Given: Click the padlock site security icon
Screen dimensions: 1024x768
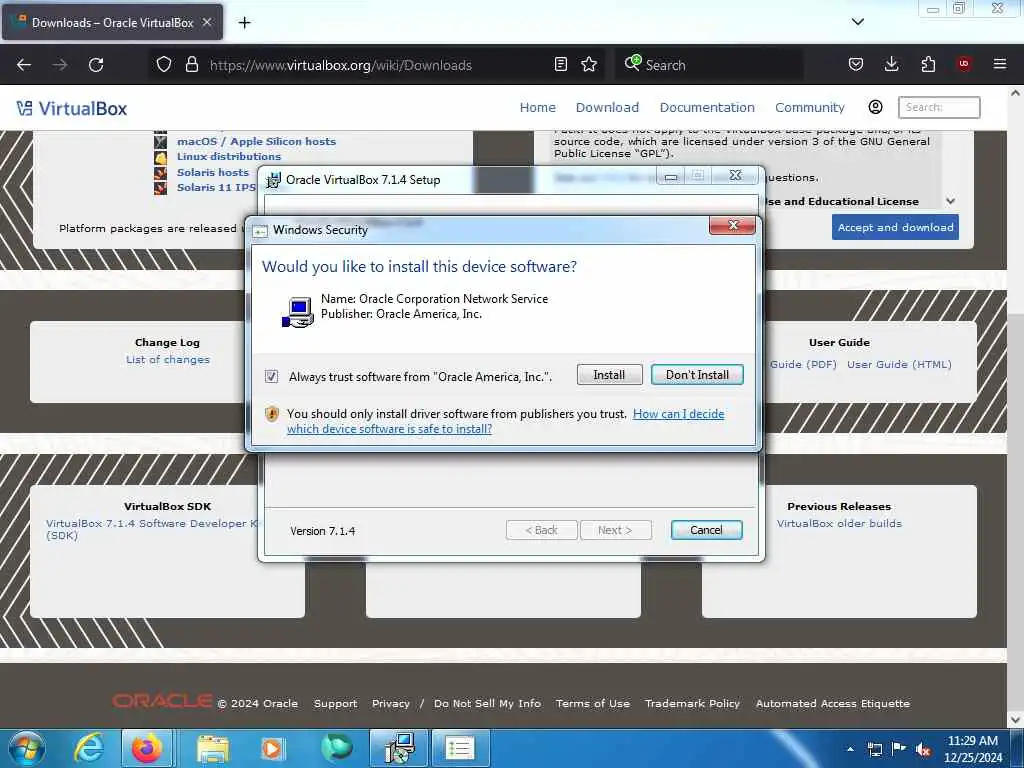Looking at the screenshot, I should point(191,65).
